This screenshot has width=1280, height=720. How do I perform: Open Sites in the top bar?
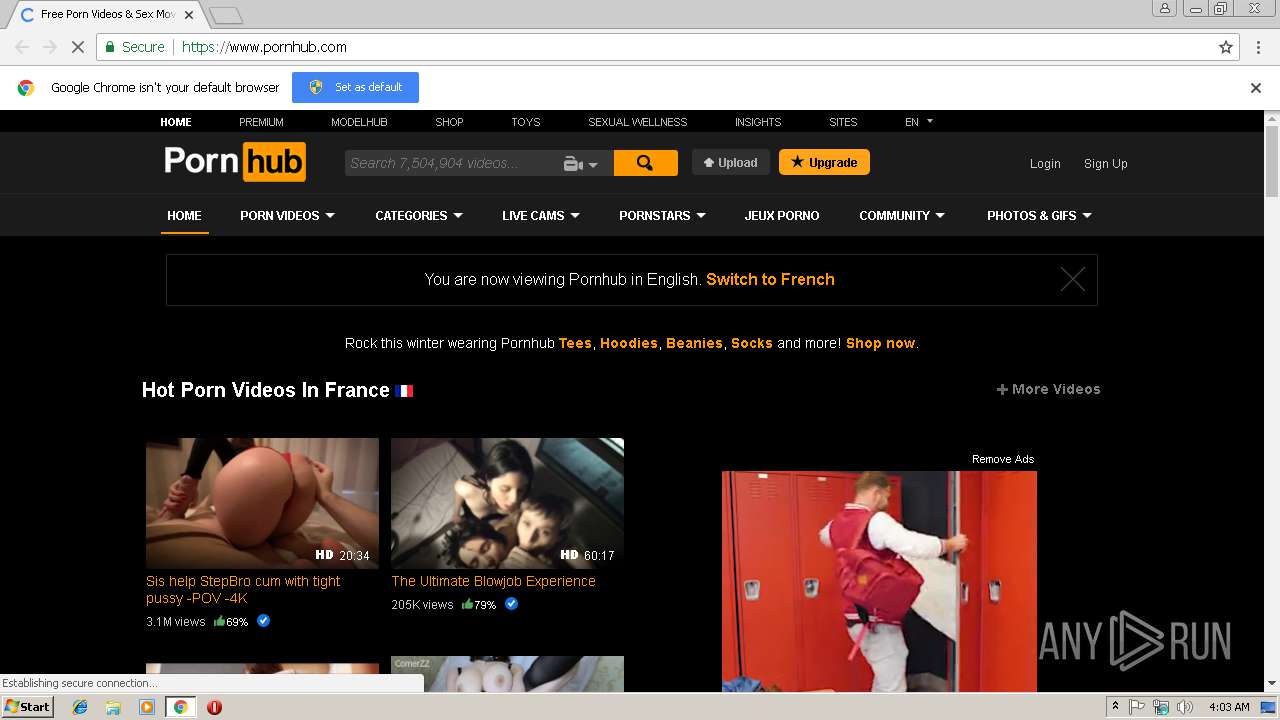tap(843, 122)
